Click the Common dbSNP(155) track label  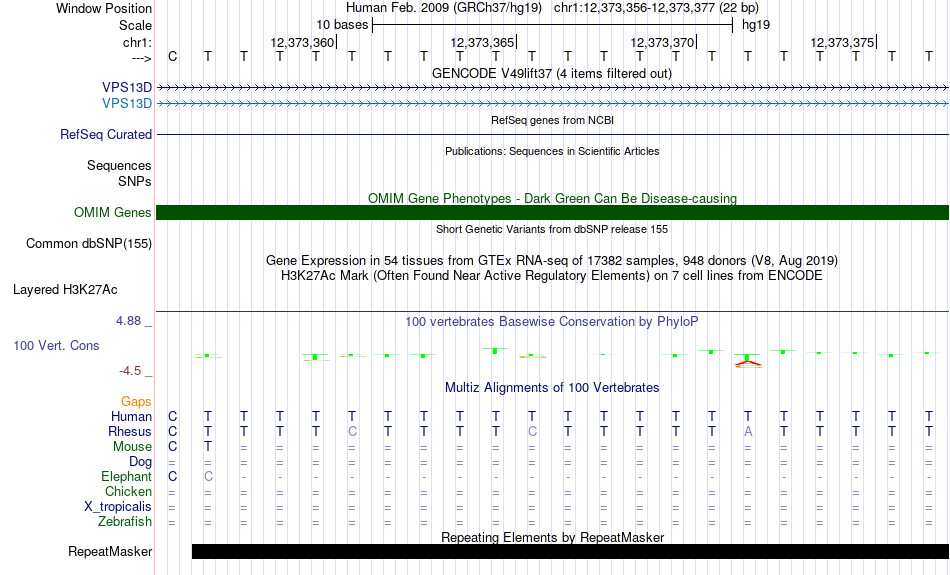click(88, 244)
